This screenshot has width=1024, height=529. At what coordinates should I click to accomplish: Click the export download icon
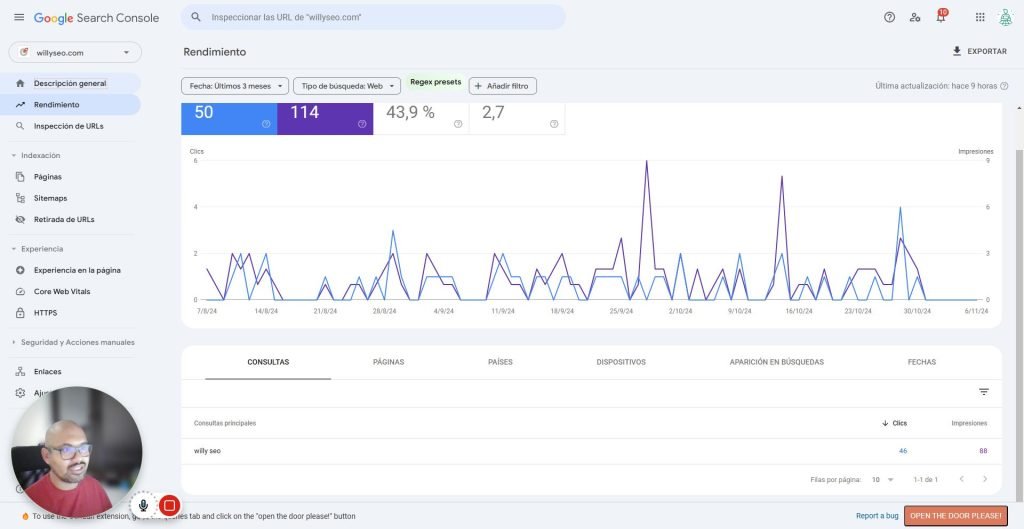coord(957,51)
